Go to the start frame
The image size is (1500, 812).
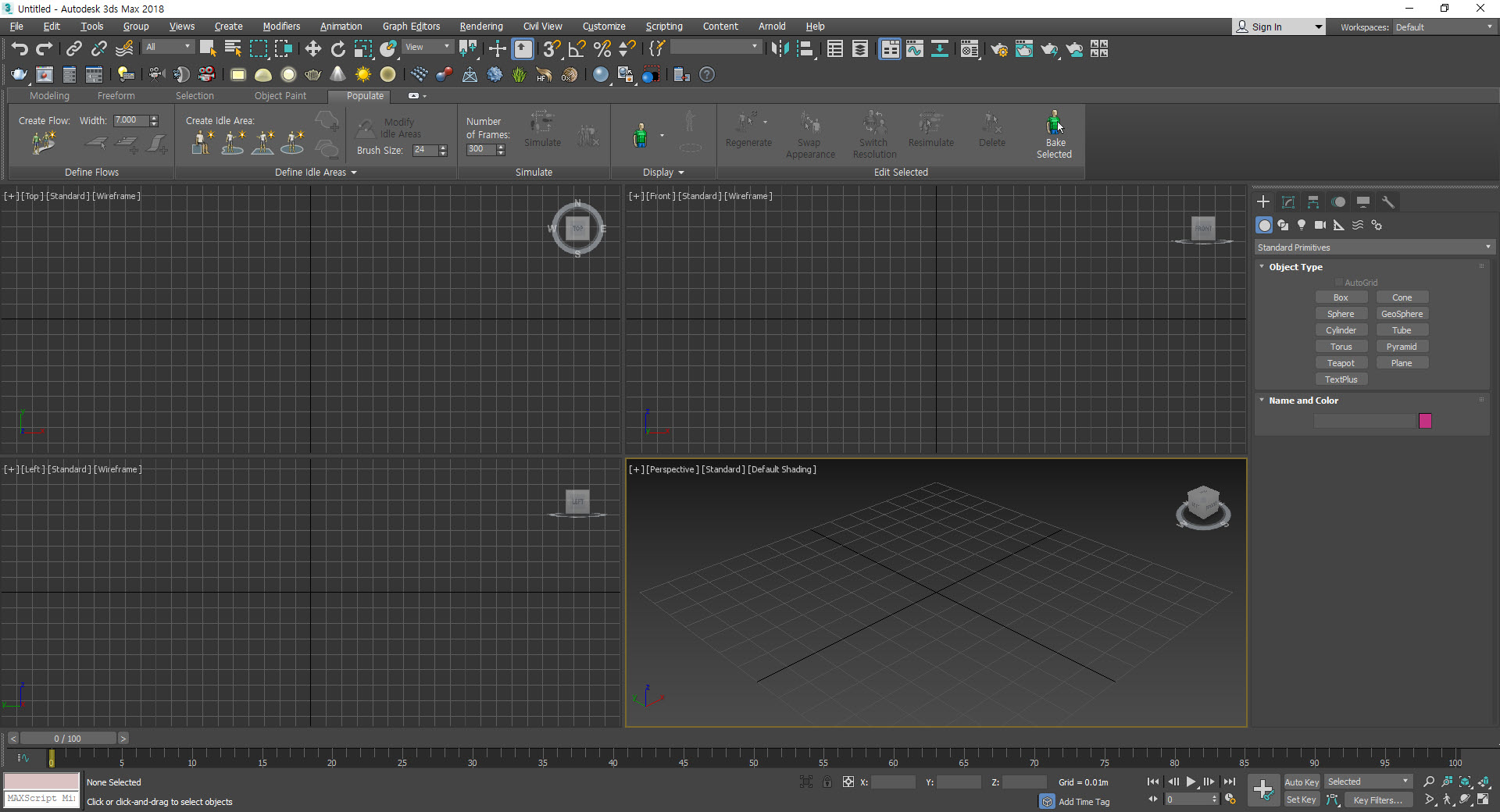tap(1153, 782)
